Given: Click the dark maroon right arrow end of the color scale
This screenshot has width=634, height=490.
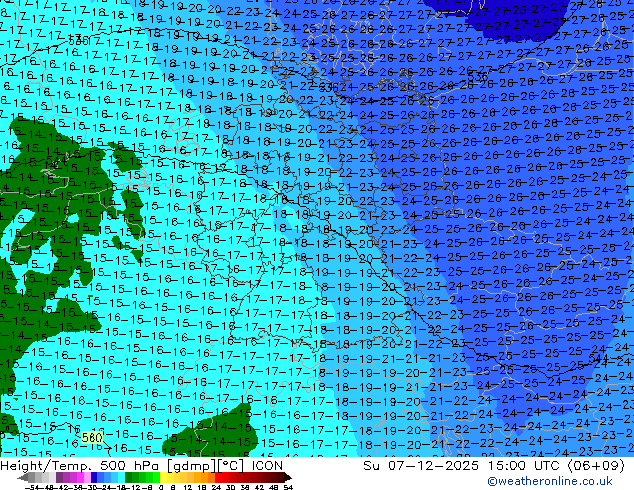Looking at the screenshot, I should [x=287, y=478].
